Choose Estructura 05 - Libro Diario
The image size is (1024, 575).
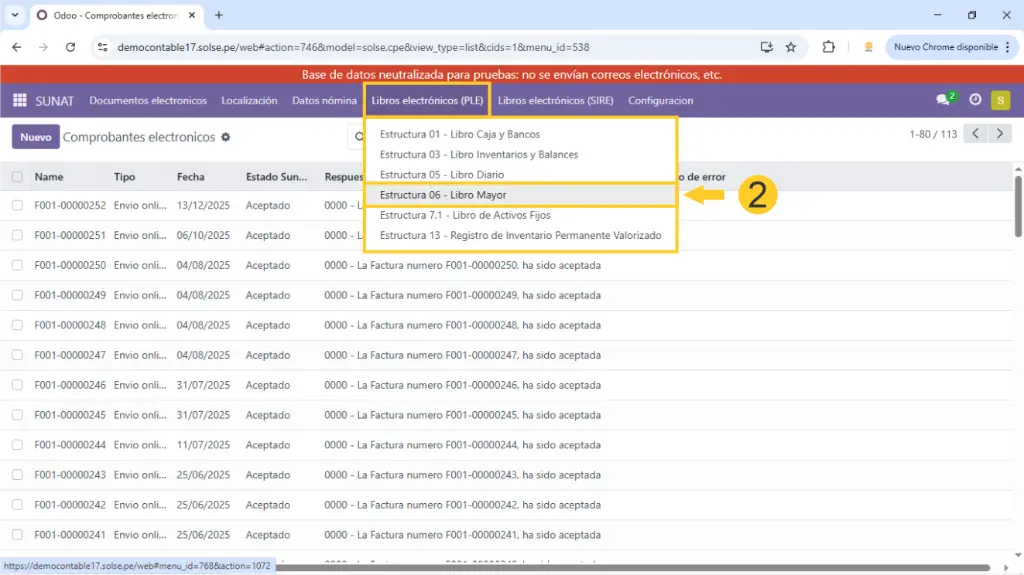tap(441, 175)
